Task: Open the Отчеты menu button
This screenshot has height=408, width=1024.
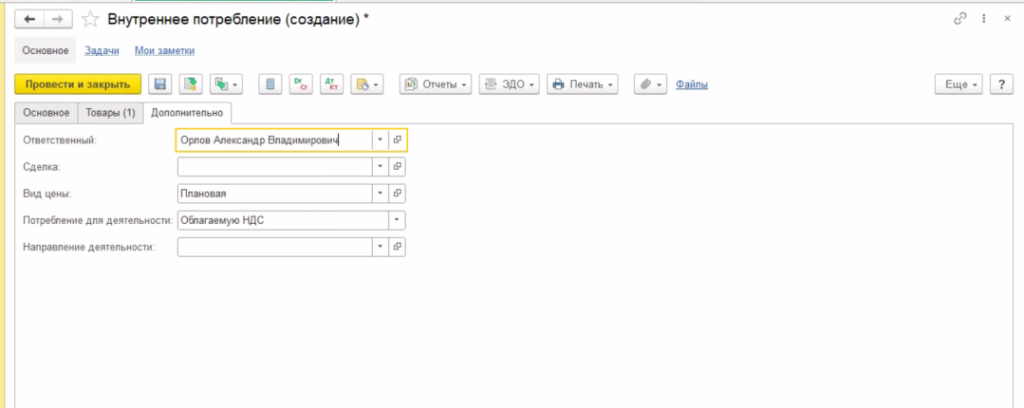Action: [x=436, y=85]
